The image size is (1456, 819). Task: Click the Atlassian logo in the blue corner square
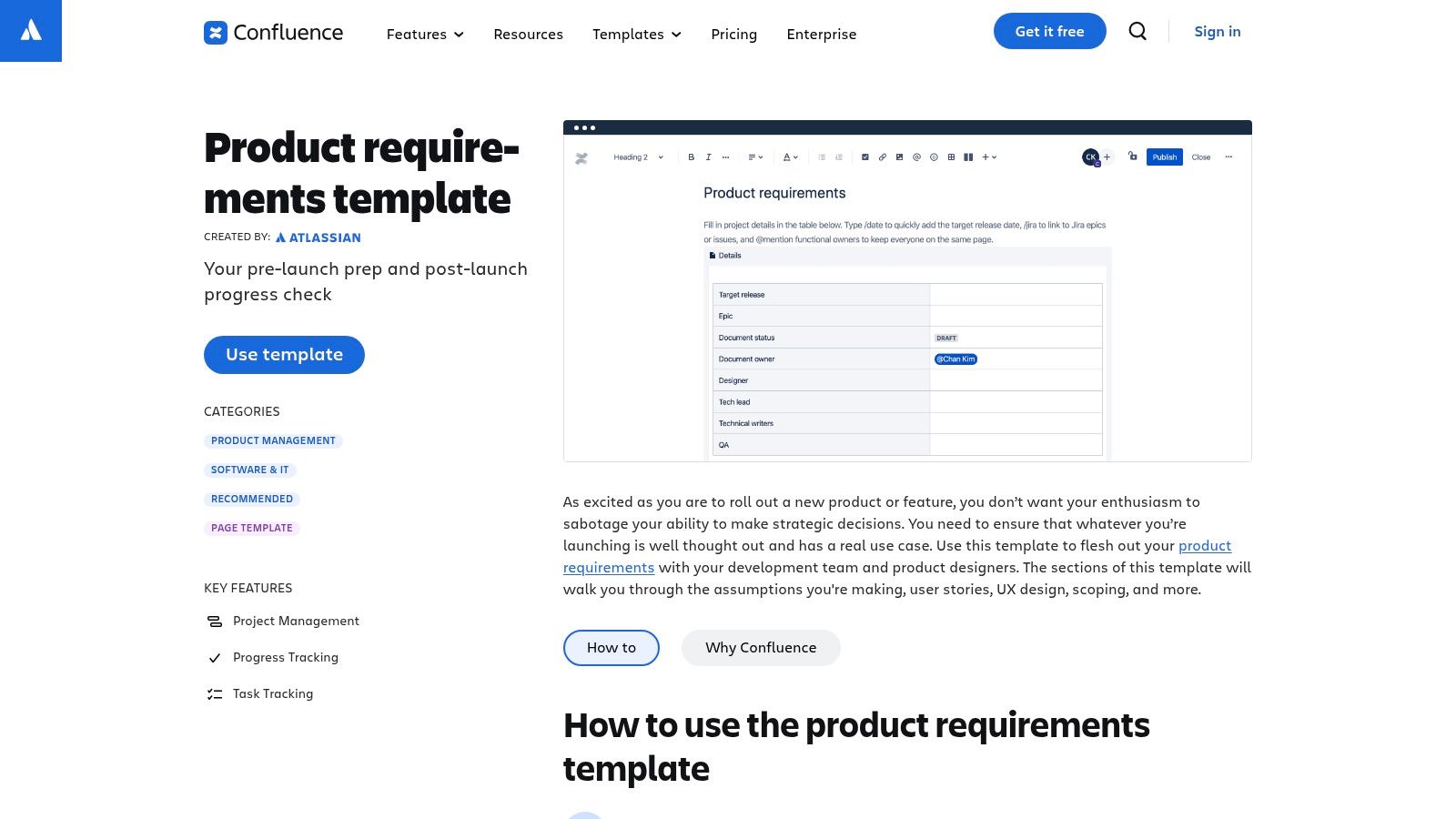[x=31, y=31]
